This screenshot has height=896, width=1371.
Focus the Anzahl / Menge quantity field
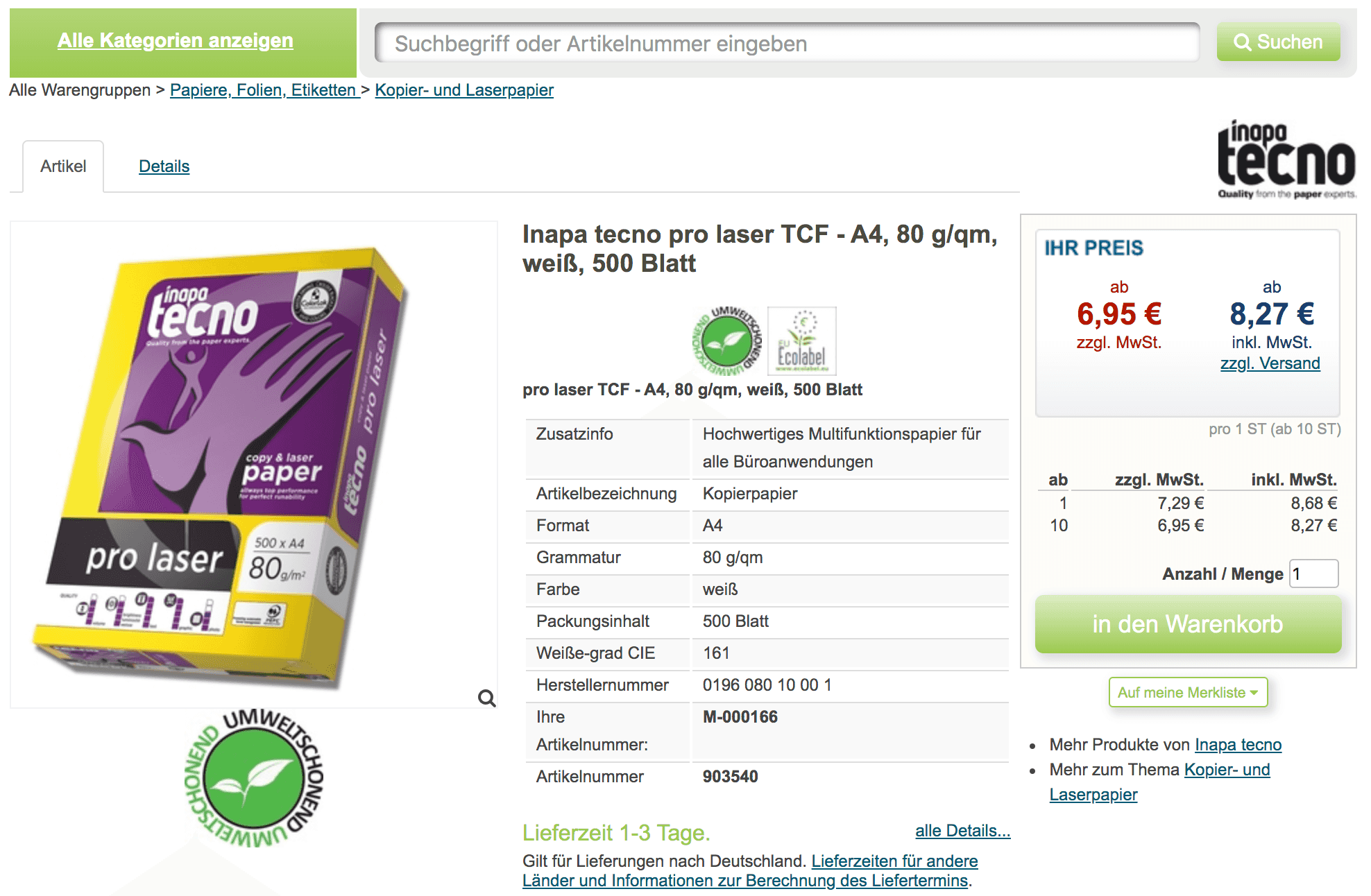click(1313, 574)
